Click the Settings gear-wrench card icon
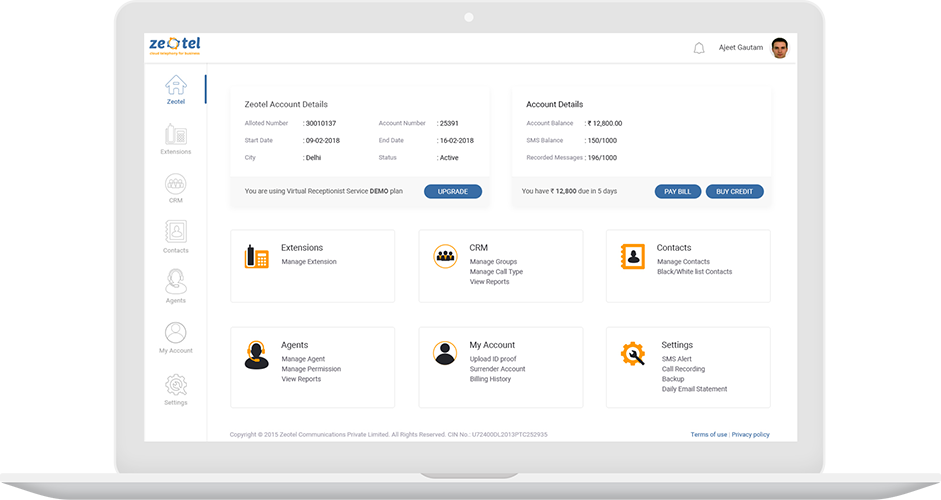This screenshot has width=941, height=500. click(x=633, y=354)
